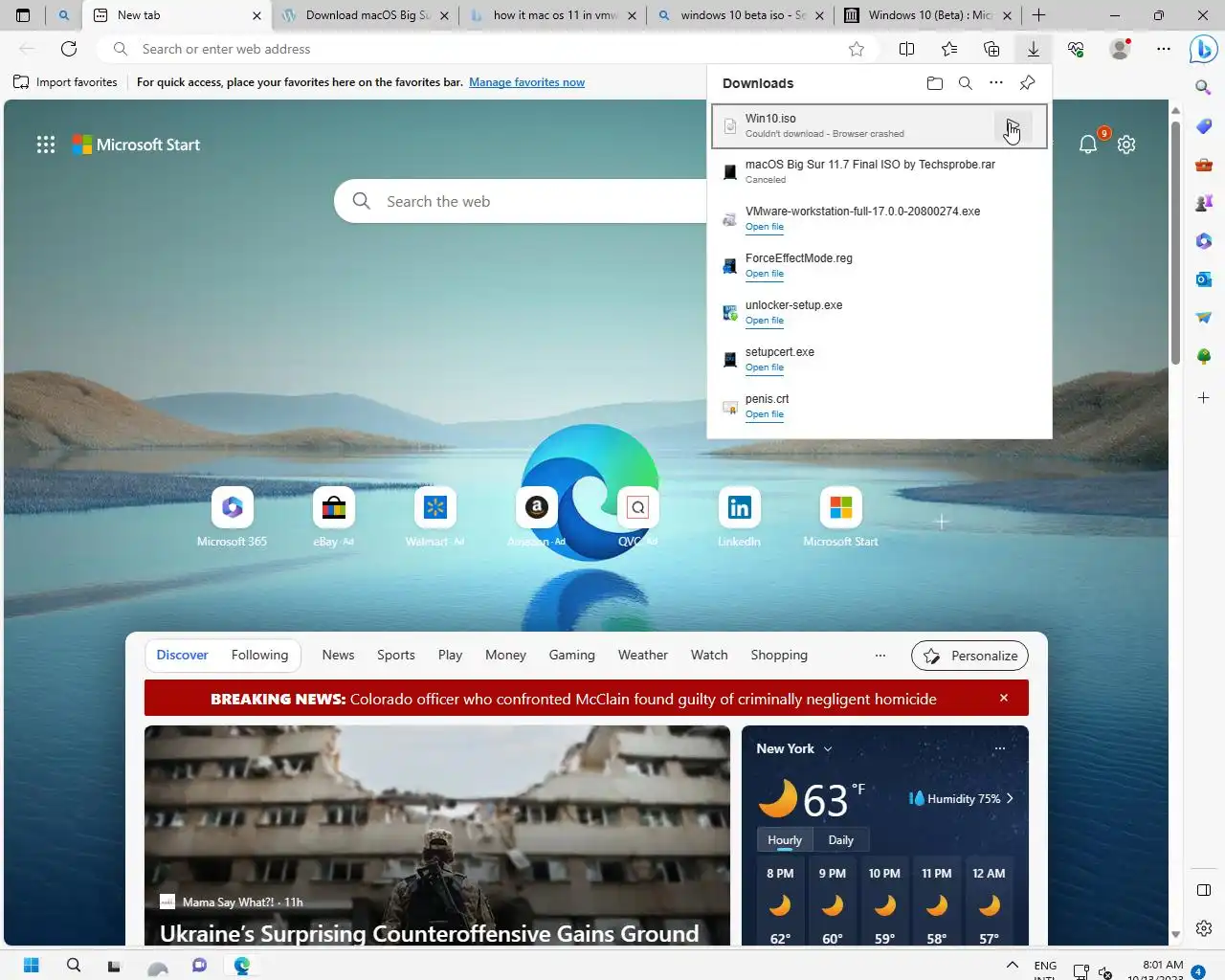Open Settings and more ellipsis menu

click(x=1164, y=49)
